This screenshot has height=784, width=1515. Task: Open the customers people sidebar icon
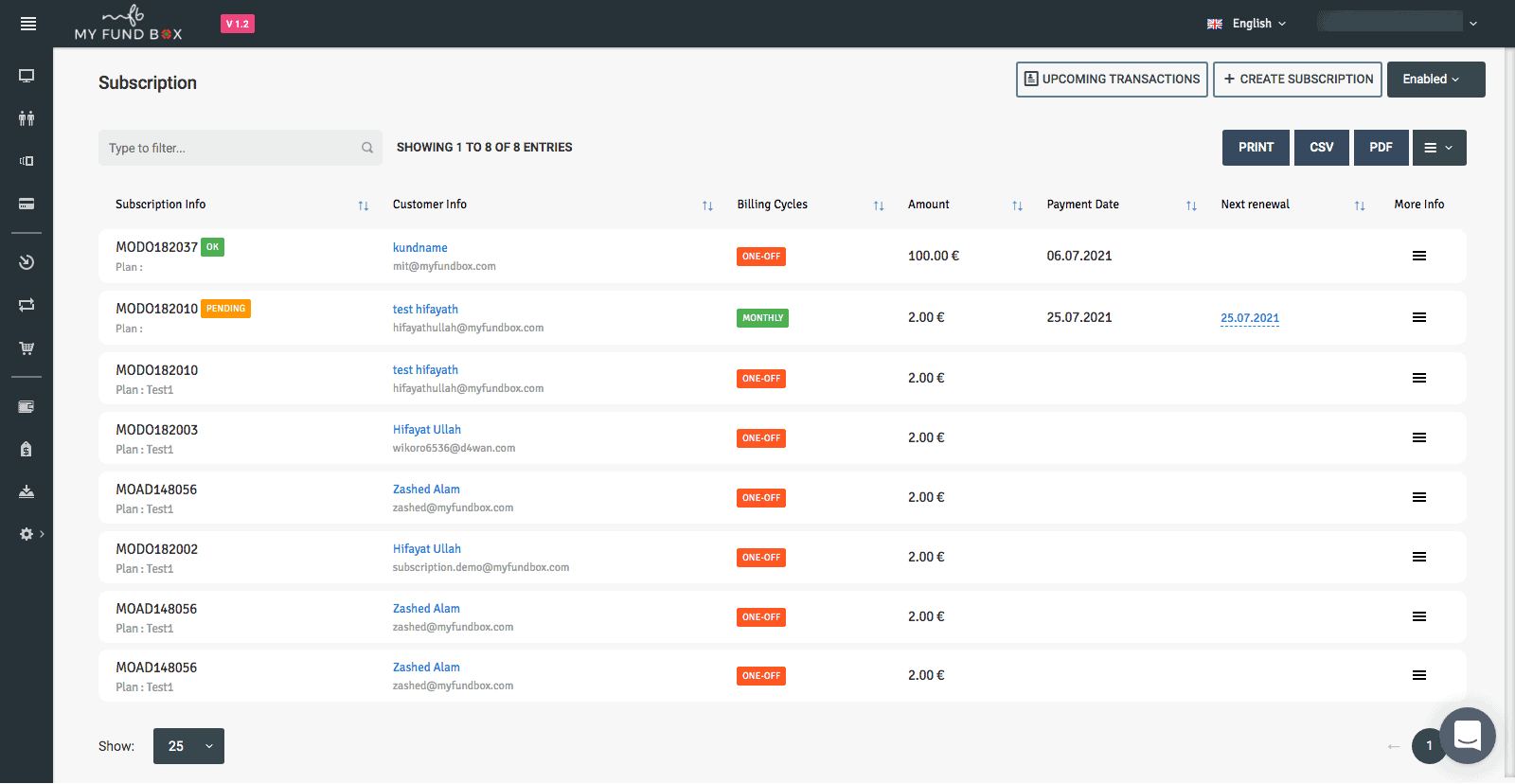click(27, 118)
